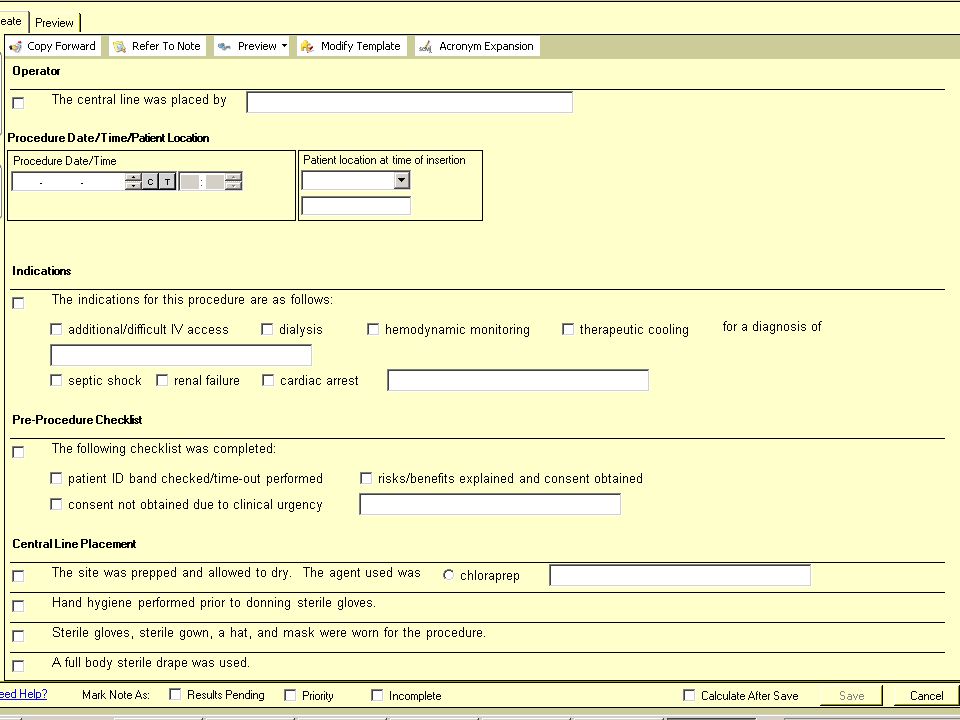This screenshot has height=720, width=960.
Task: Click the Procedure Date input field
Action: tap(69, 181)
